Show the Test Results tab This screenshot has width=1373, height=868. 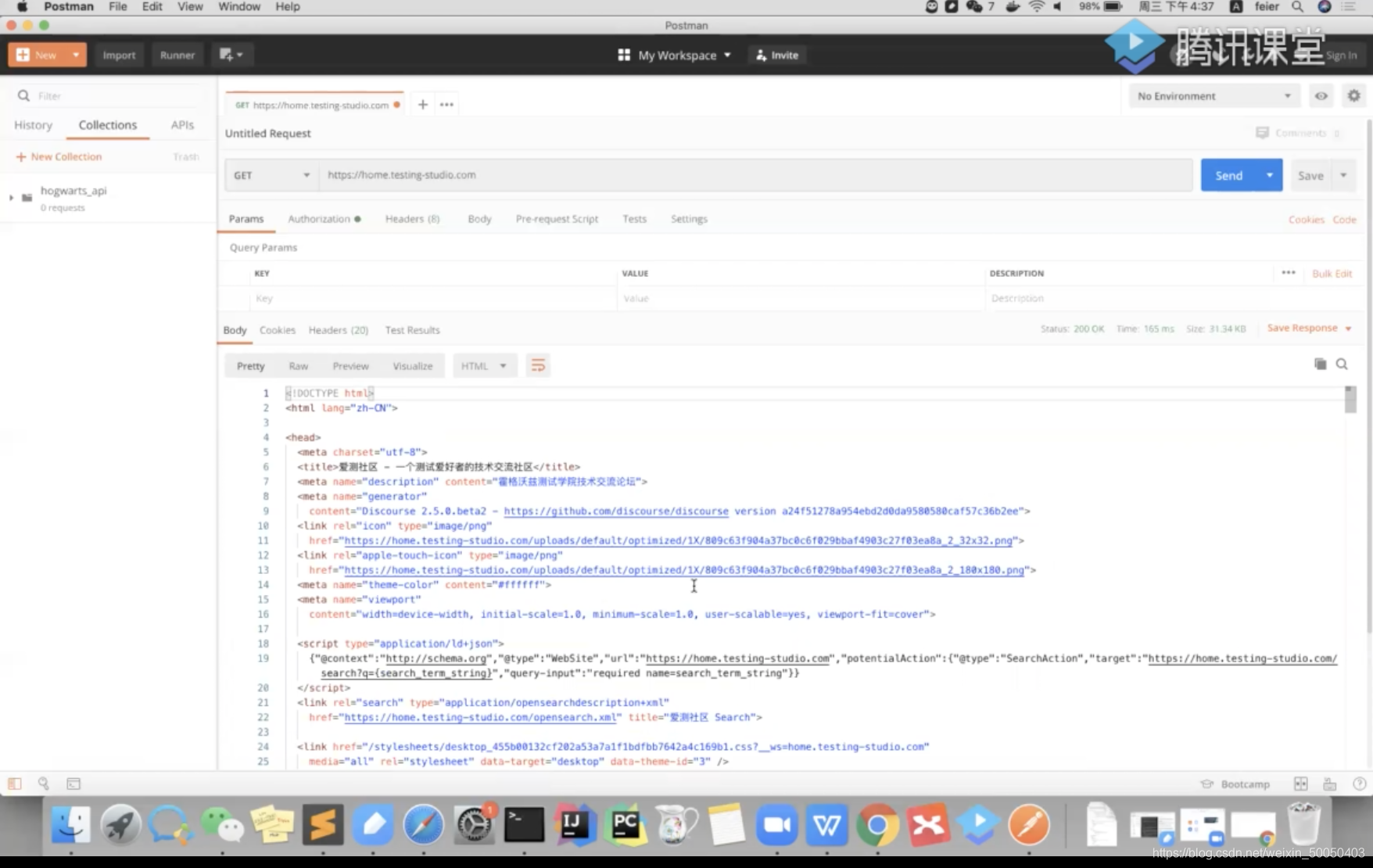[x=412, y=330]
